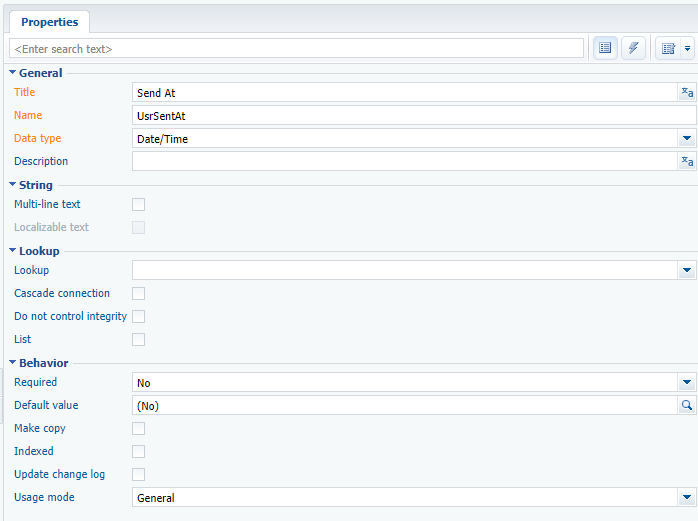Enable the Indexed checkbox
This screenshot has height=521, width=698.
pyautogui.click(x=138, y=451)
